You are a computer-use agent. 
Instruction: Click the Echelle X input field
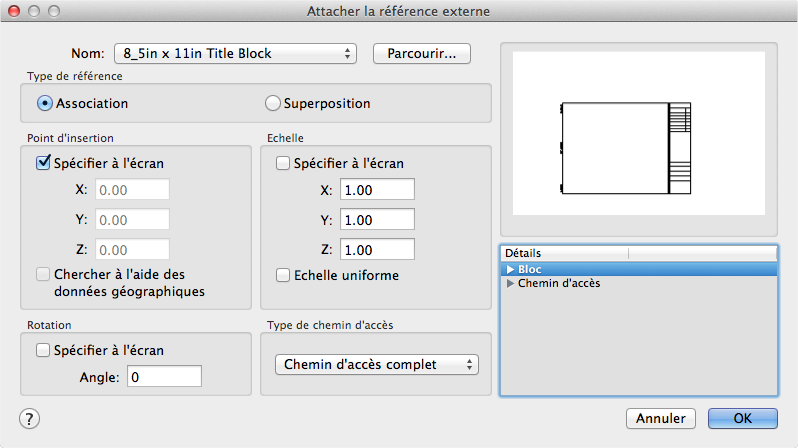point(377,190)
